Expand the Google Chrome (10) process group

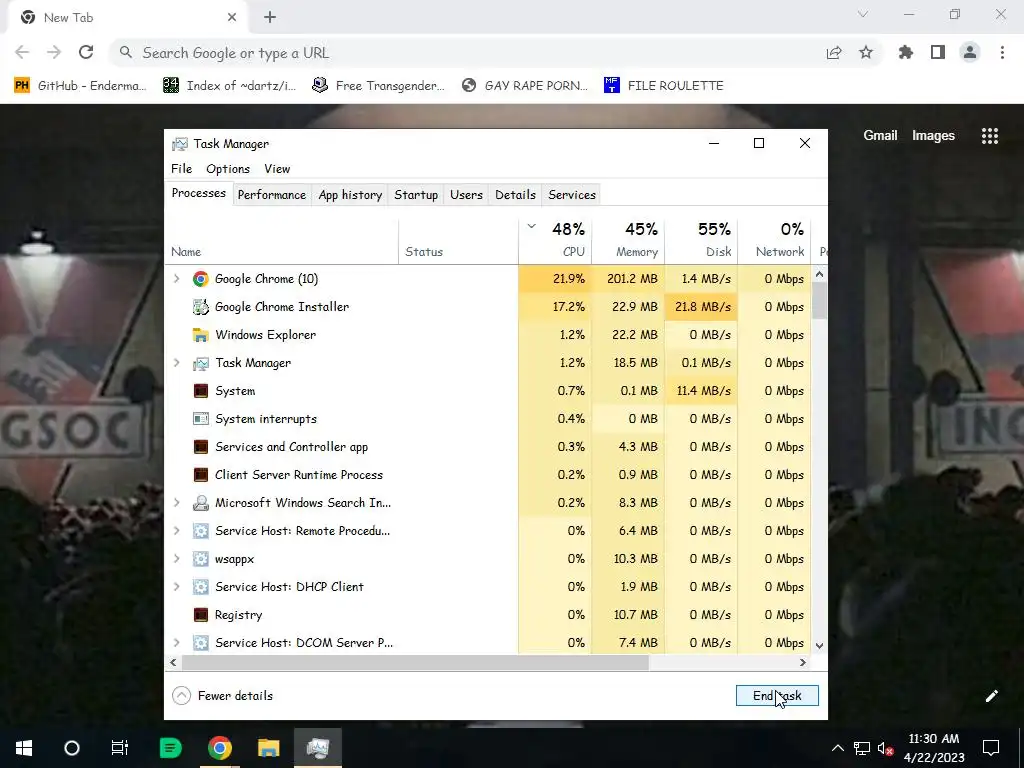(176, 279)
